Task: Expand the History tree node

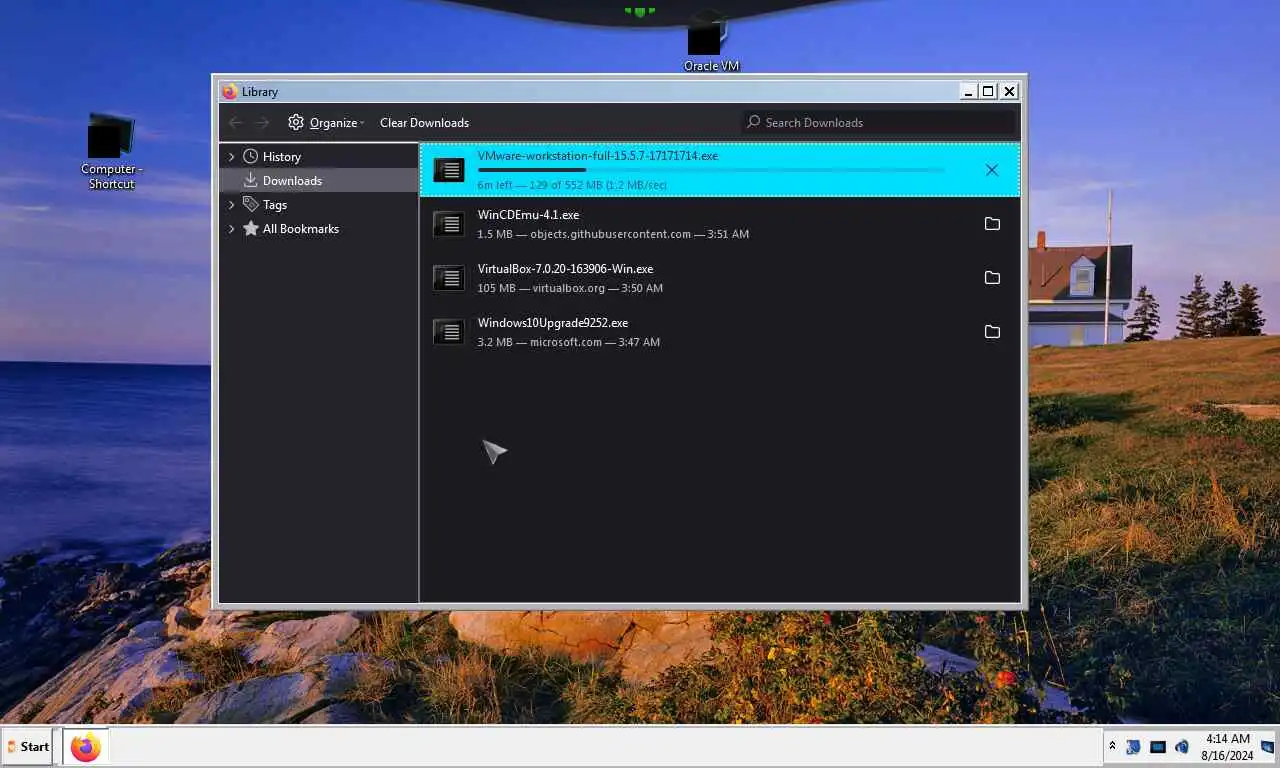Action: click(x=232, y=156)
